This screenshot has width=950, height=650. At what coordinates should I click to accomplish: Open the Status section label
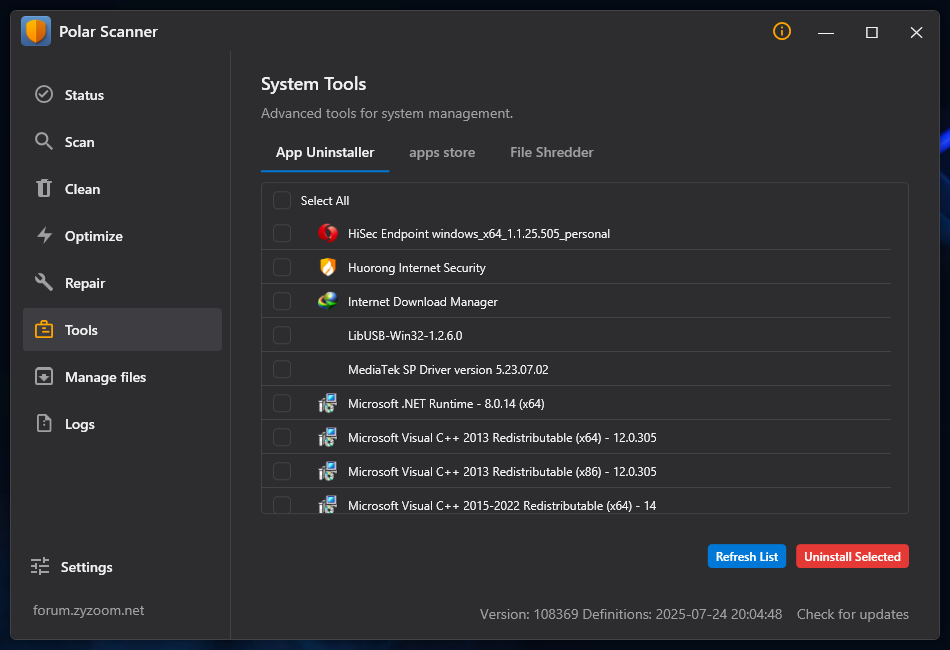(84, 95)
